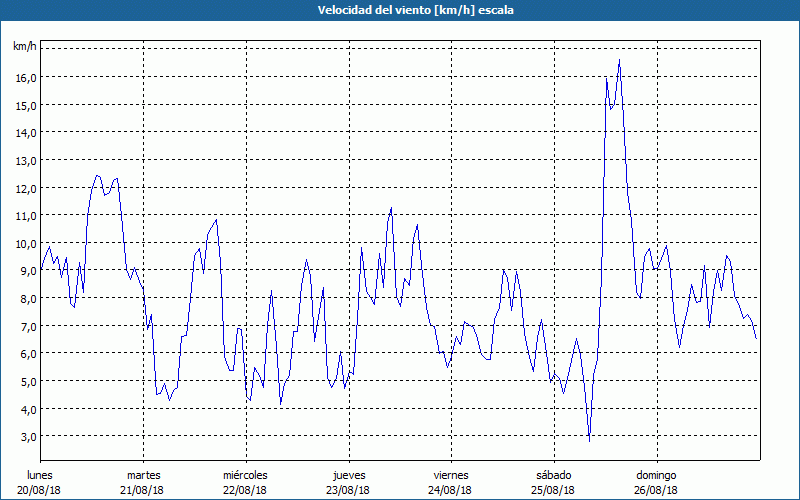This screenshot has height=500, width=800.
Task: Click the 'miércoles' day label
Action: click(245, 475)
